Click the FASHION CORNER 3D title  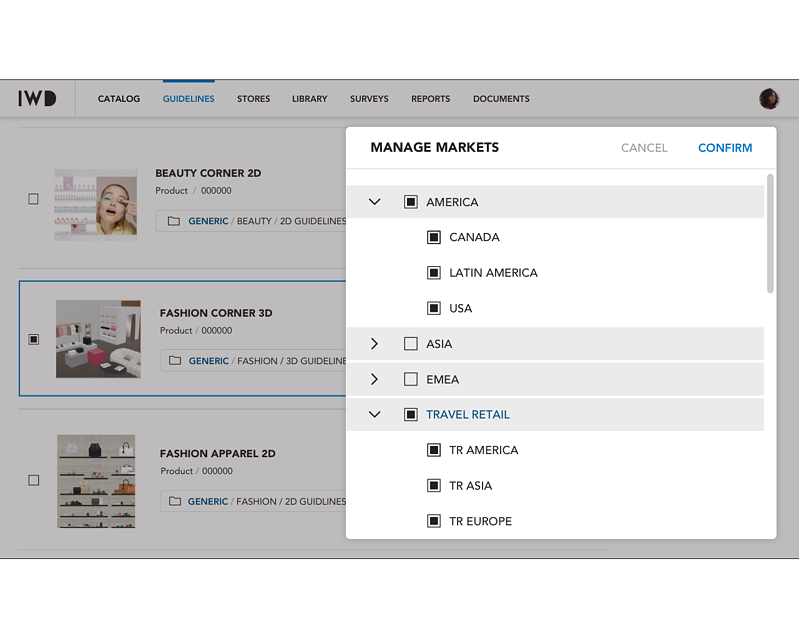[216, 313]
